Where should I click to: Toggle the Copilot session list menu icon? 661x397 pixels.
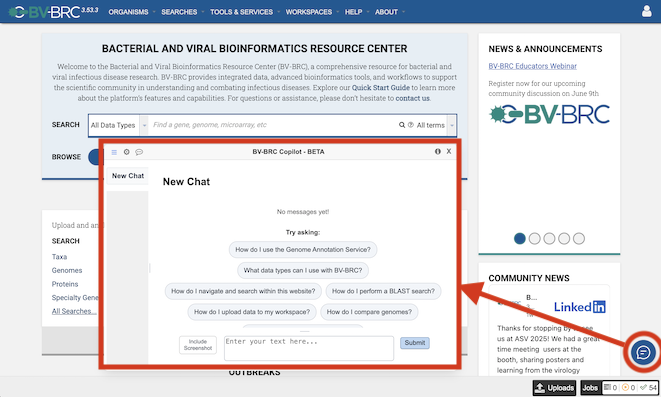coord(114,152)
